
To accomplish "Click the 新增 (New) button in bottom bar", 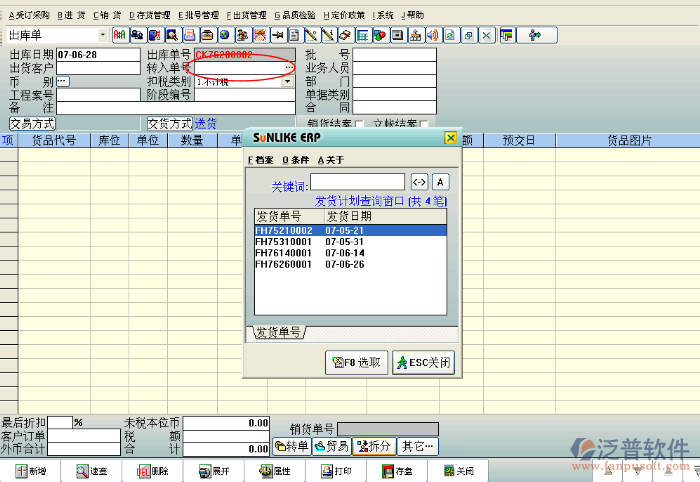I will coord(30,470).
